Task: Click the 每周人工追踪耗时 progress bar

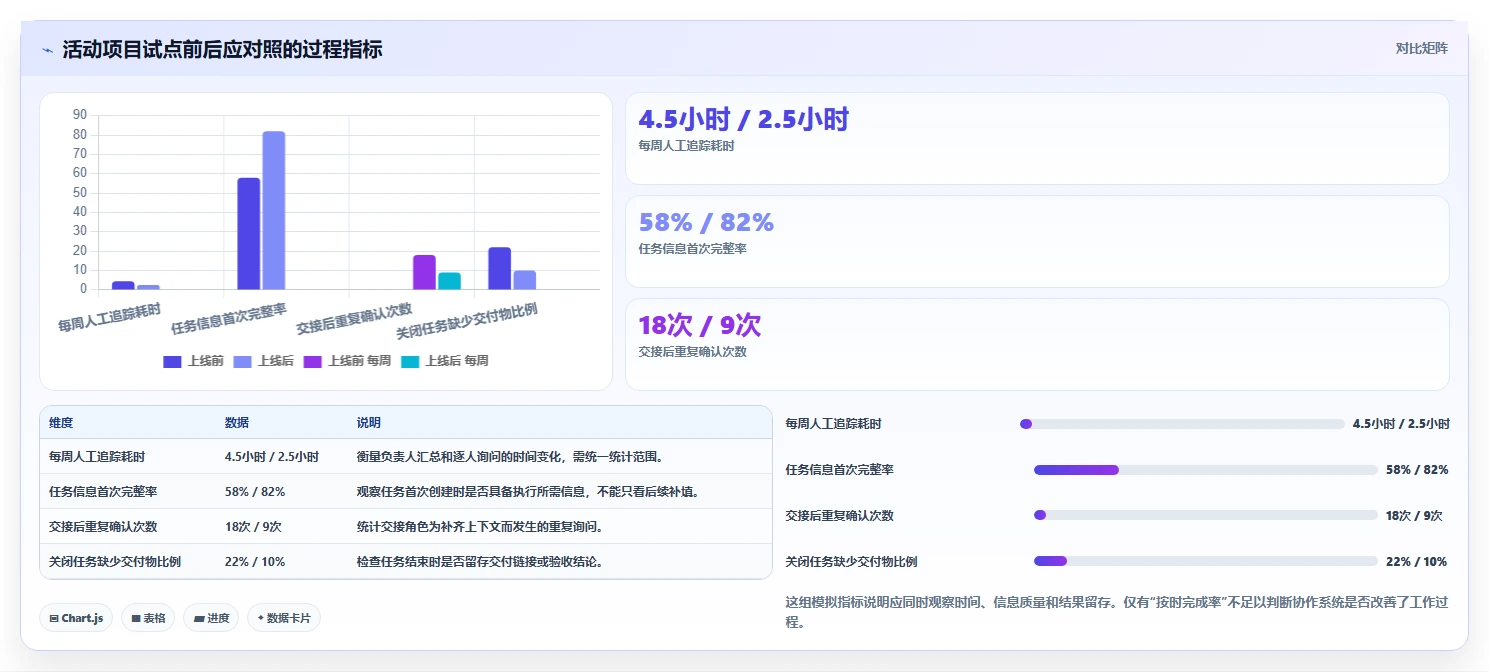Action: 1182,424
